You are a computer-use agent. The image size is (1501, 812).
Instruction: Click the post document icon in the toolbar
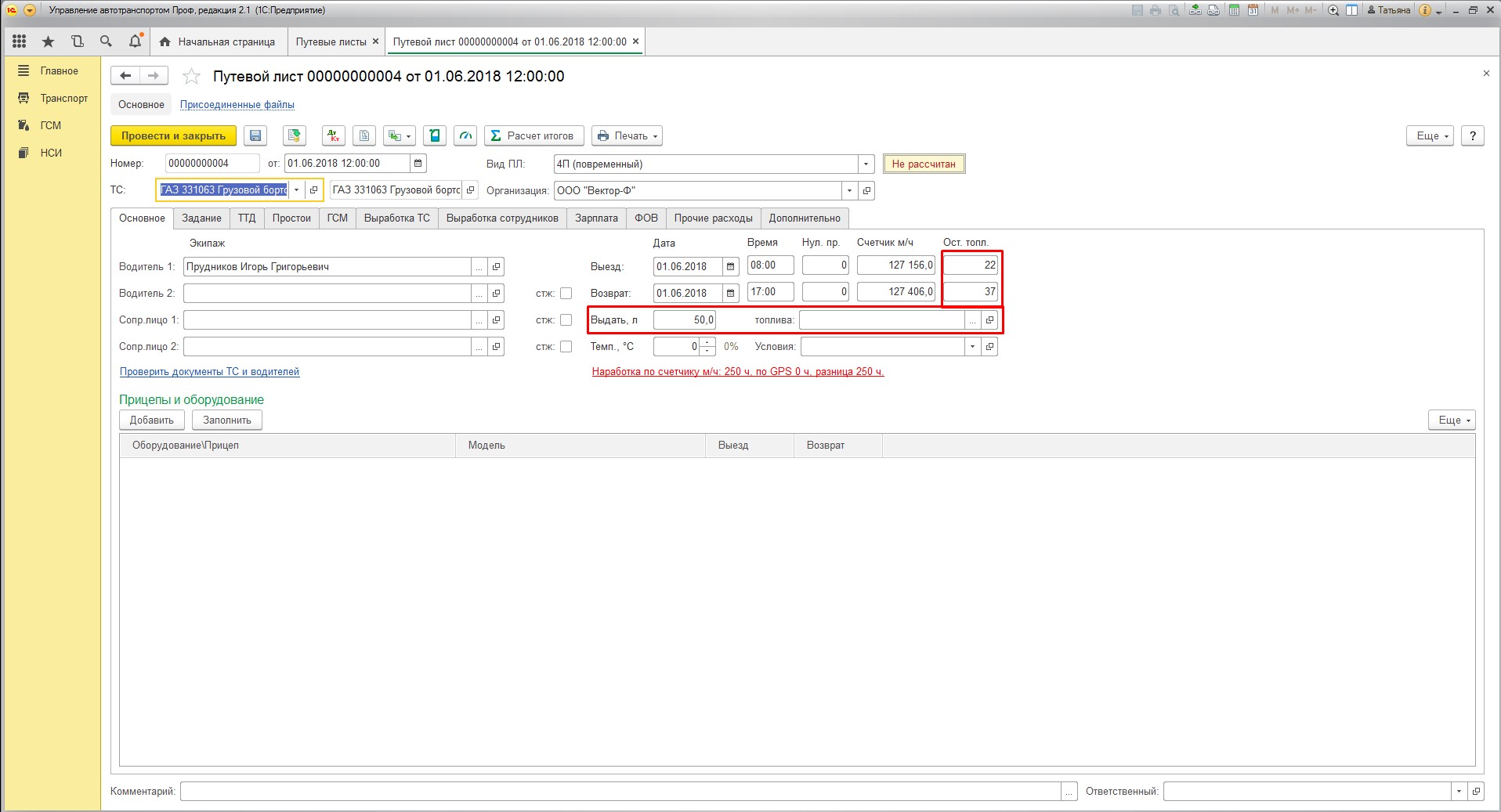295,136
